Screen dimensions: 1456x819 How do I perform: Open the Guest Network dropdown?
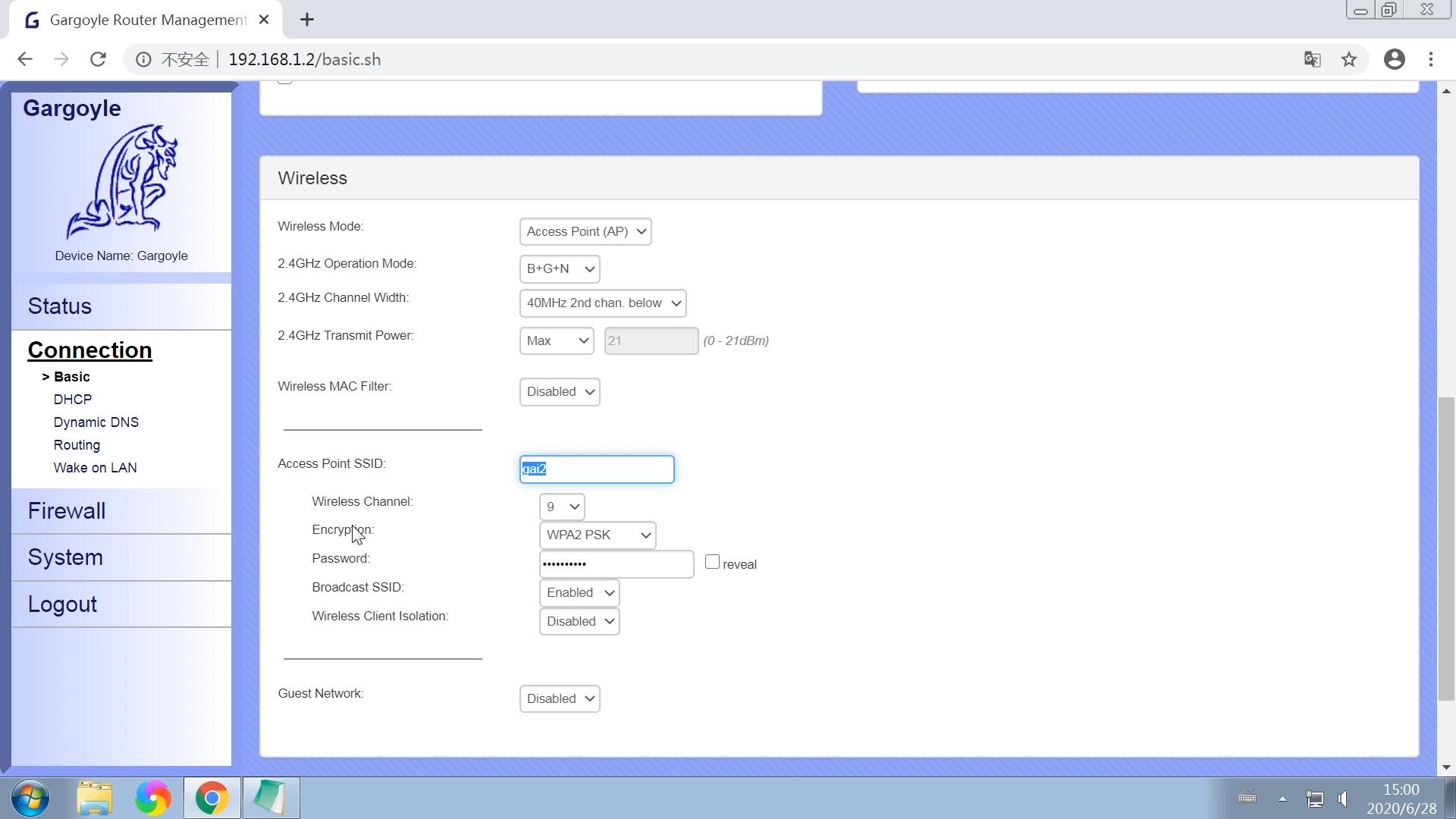click(x=560, y=698)
